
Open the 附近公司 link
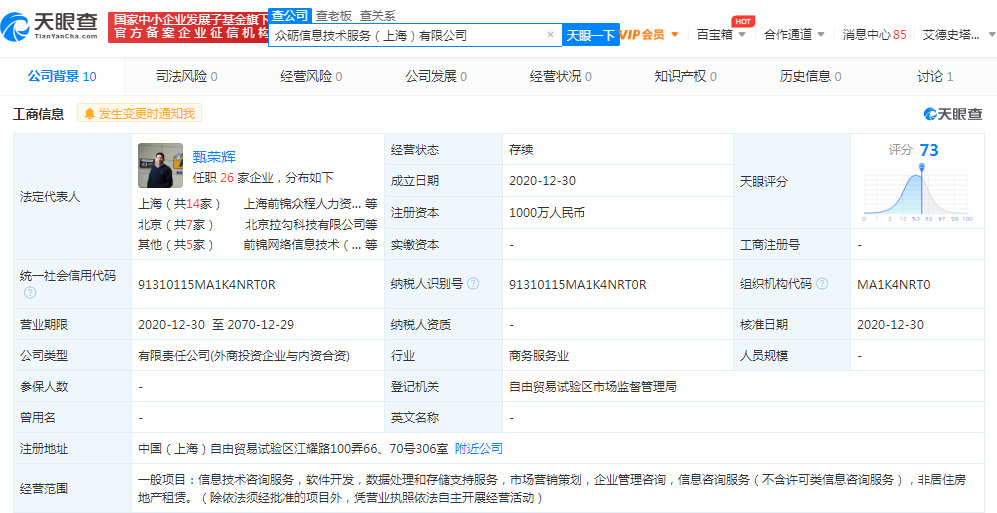[x=479, y=448]
